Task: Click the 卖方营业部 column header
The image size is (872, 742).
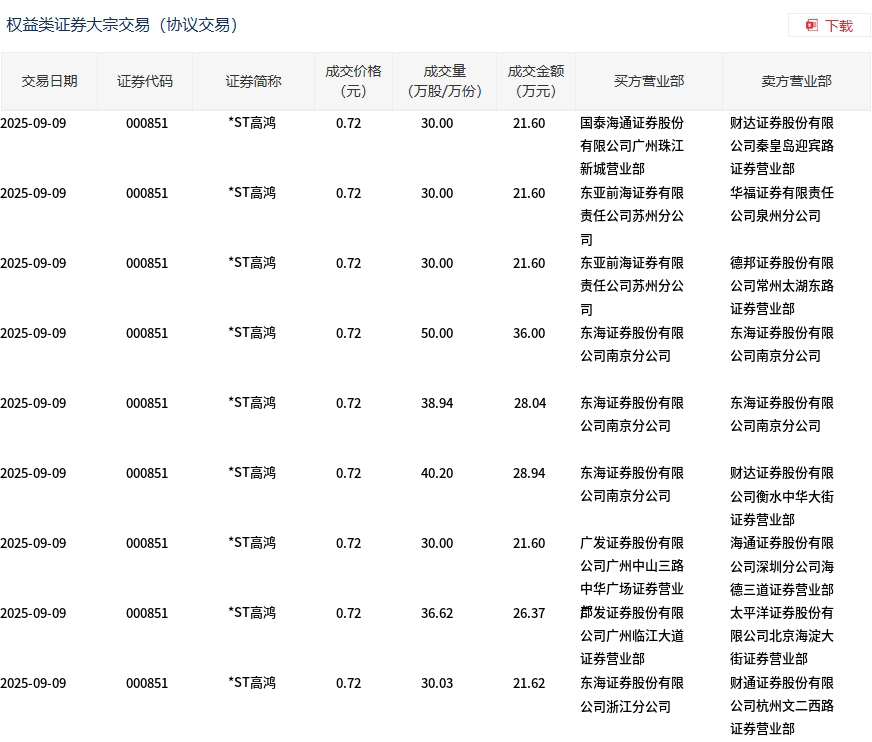Action: (x=796, y=81)
